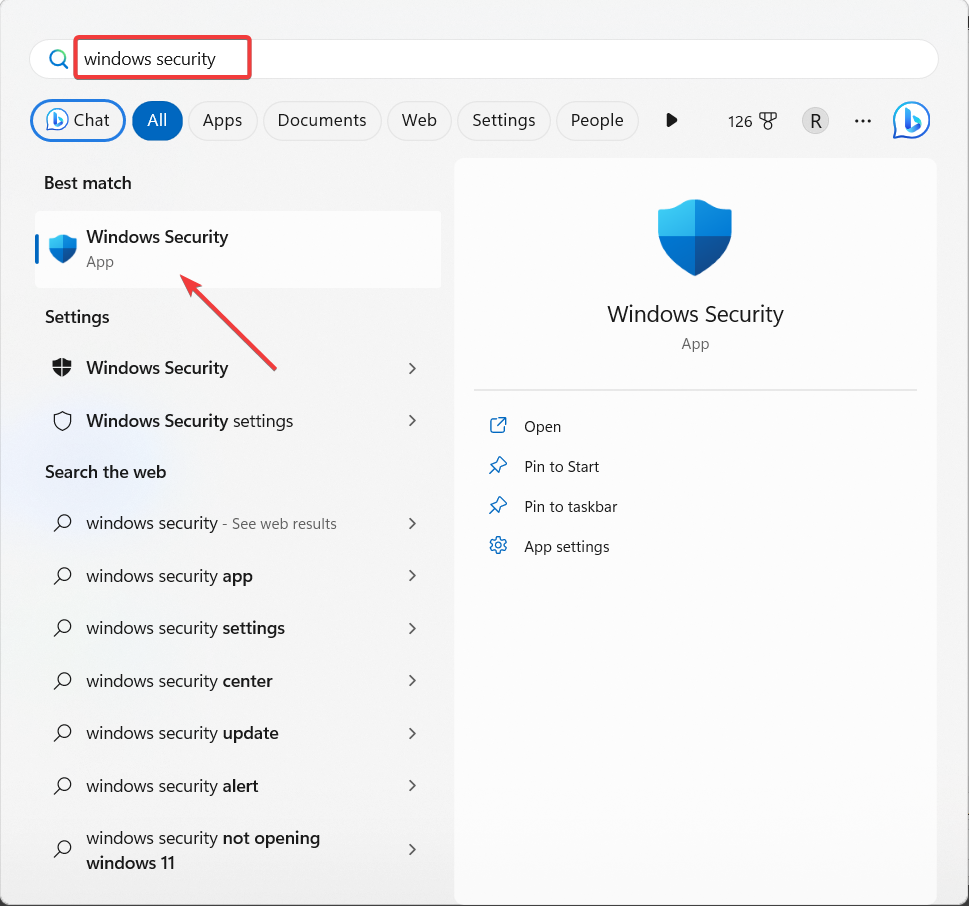
Task: Switch to the Settings filter tab
Action: (504, 121)
